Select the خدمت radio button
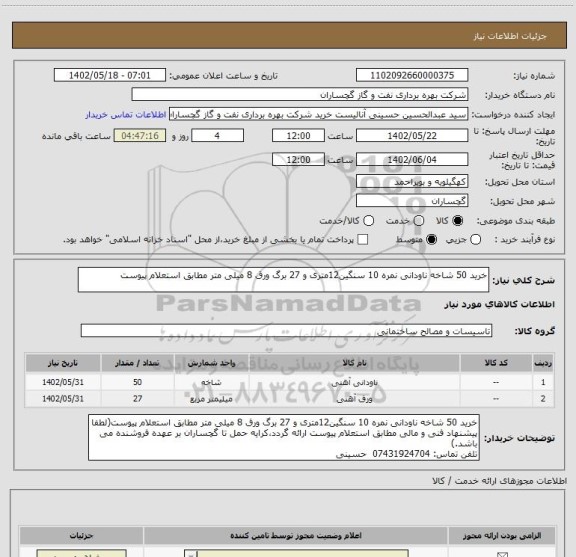The height and width of the screenshot is (557, 576). [x=419, y=221]
